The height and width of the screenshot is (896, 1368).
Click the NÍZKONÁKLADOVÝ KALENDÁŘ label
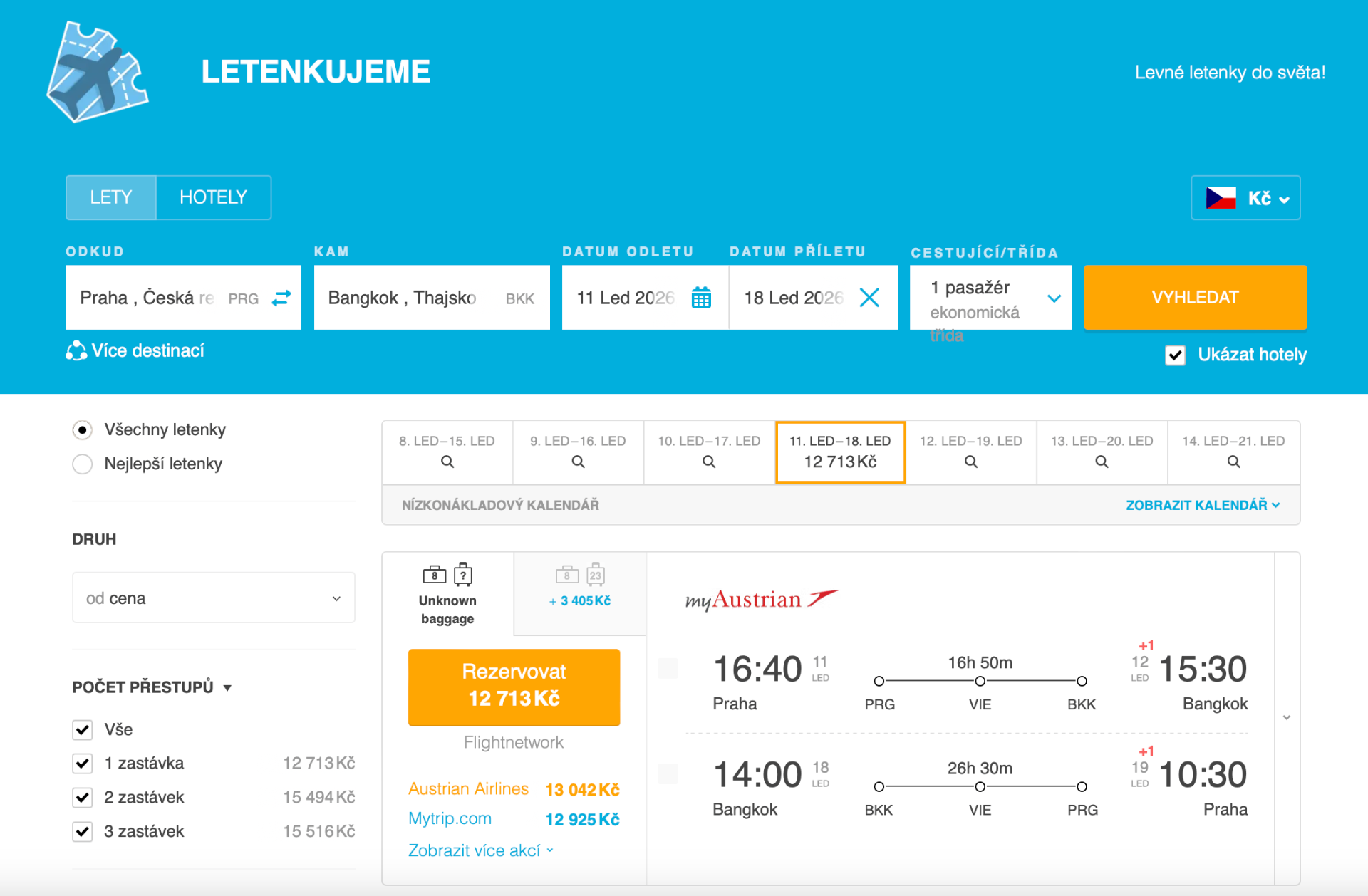500,505
